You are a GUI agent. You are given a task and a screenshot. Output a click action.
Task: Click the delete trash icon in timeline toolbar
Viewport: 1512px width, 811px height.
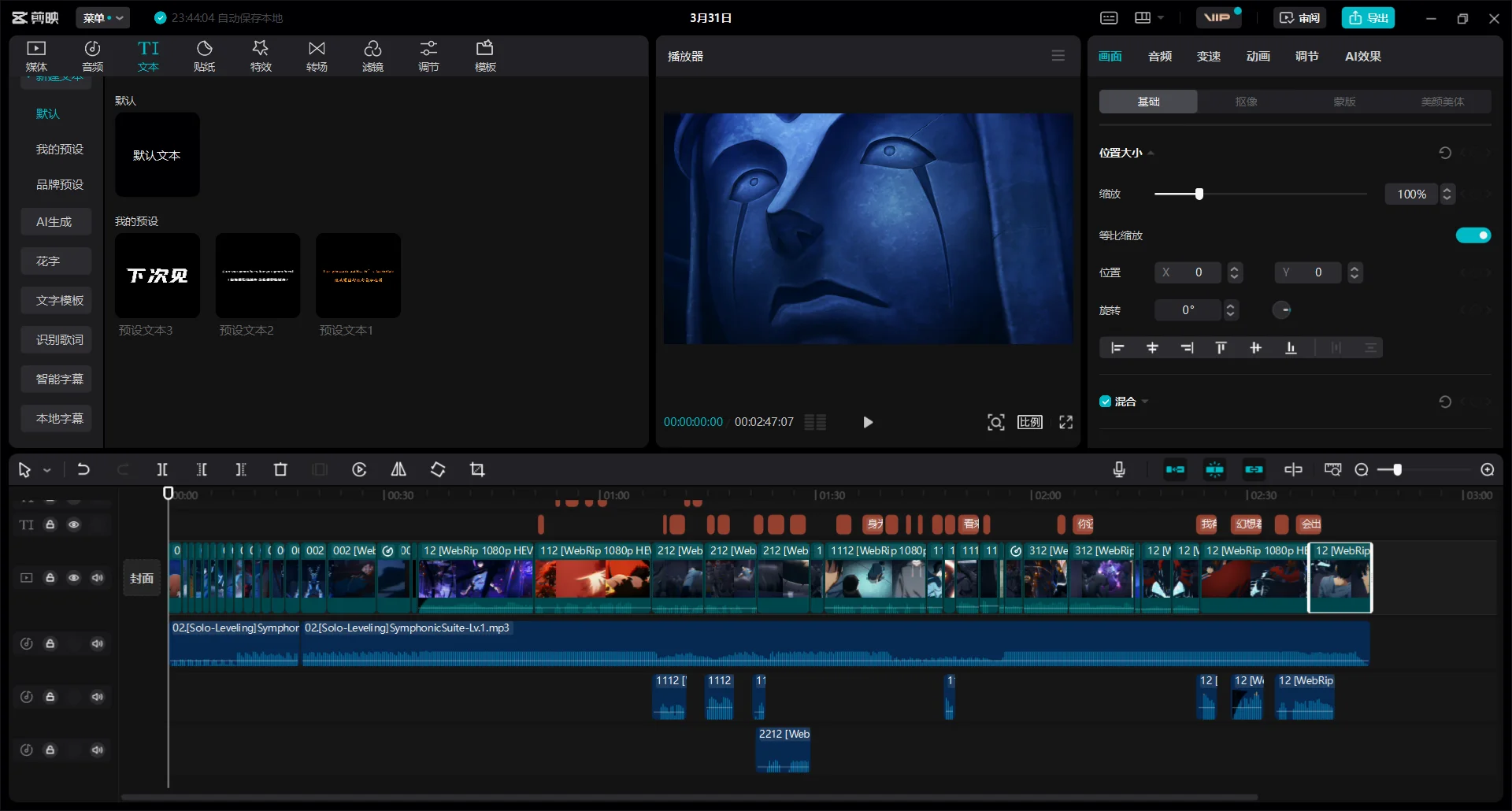tap(280, 469)
